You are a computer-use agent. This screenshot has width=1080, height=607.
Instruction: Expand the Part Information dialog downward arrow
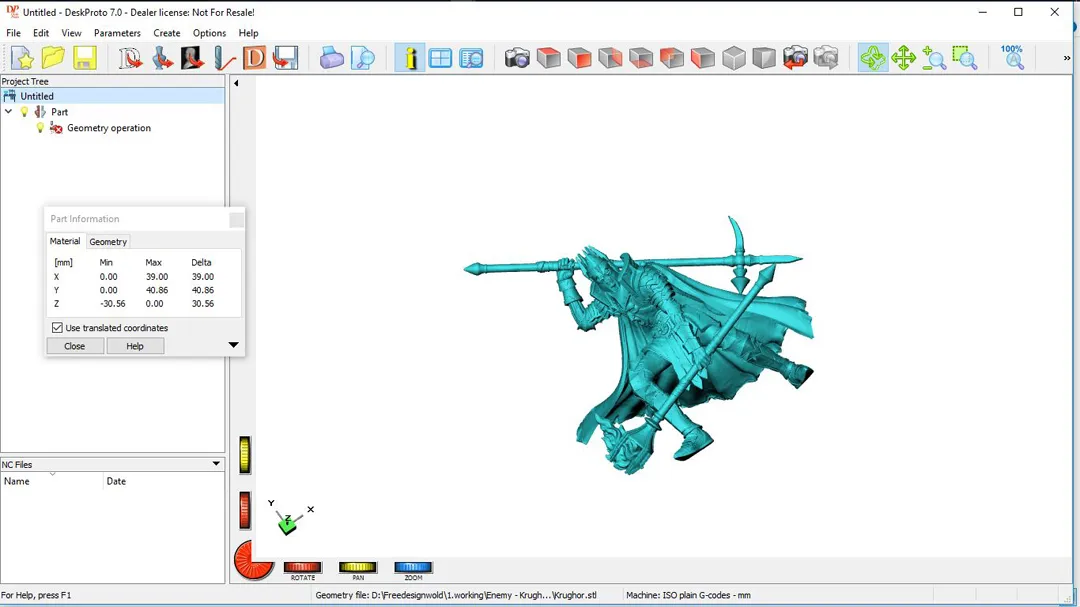pyautogui.click(x=233, y=344)
